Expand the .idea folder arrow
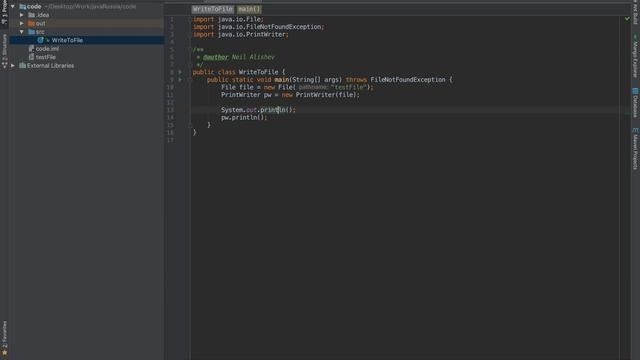Screen dimensions: 640x360 [22, 15]
